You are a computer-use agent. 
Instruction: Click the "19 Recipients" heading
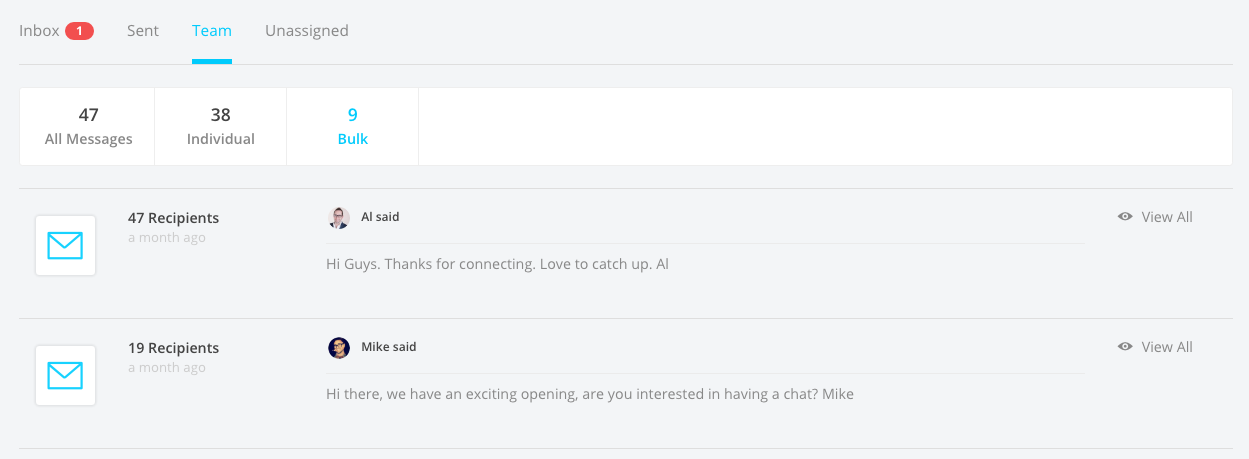point(173,348)
